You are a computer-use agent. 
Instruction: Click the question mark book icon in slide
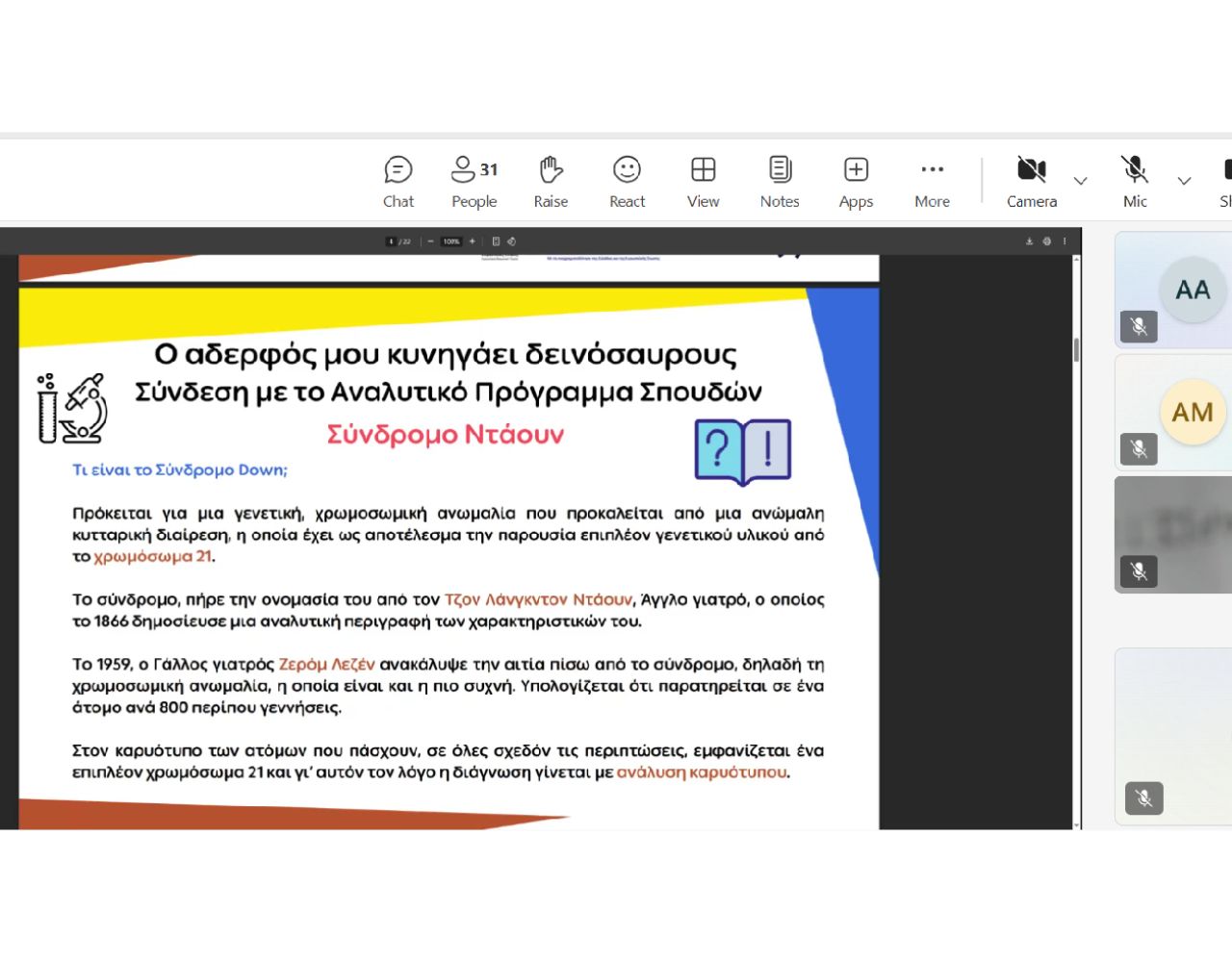click(x=743, y=451)
